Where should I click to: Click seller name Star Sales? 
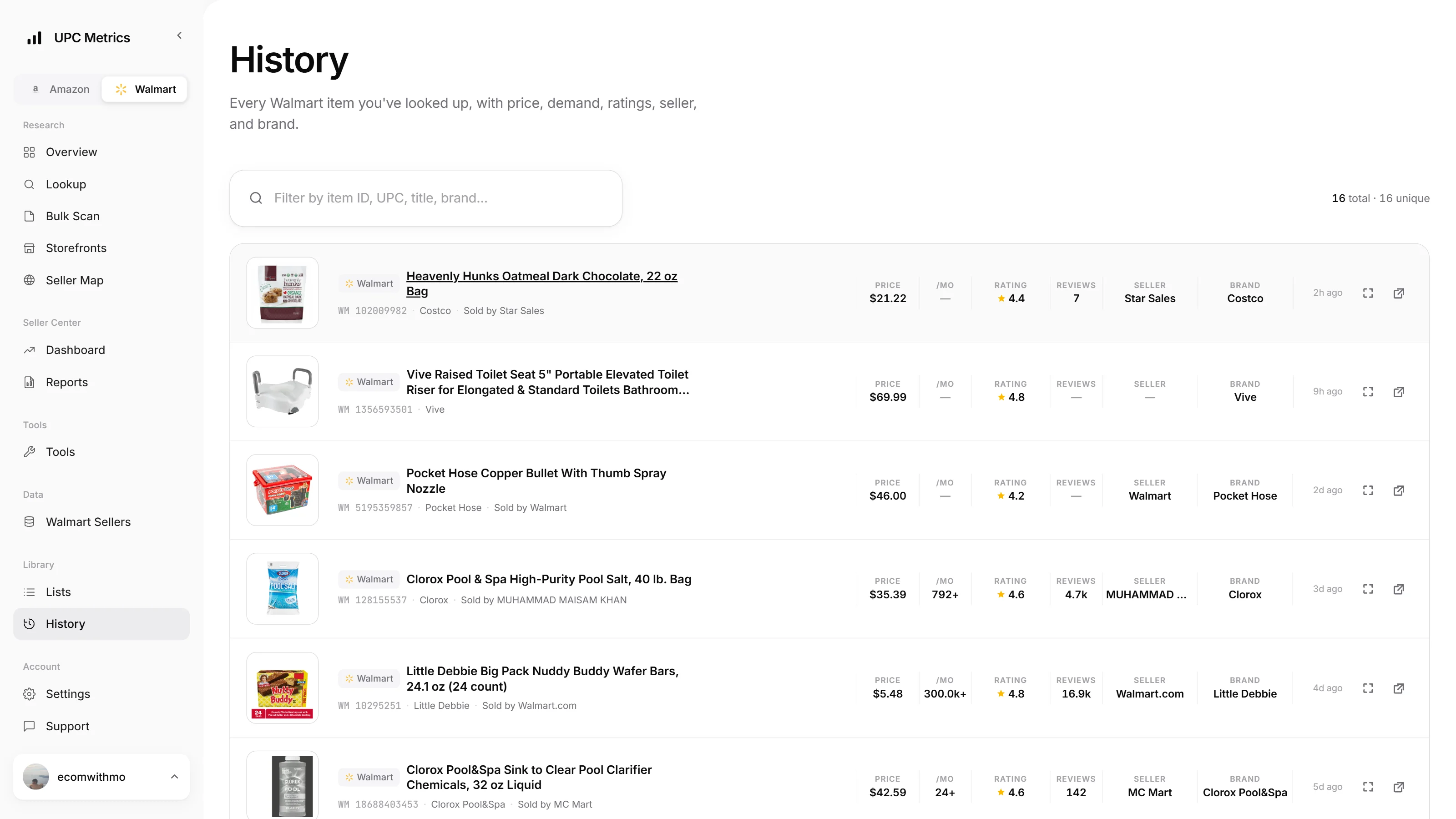tap(1150, 298)
